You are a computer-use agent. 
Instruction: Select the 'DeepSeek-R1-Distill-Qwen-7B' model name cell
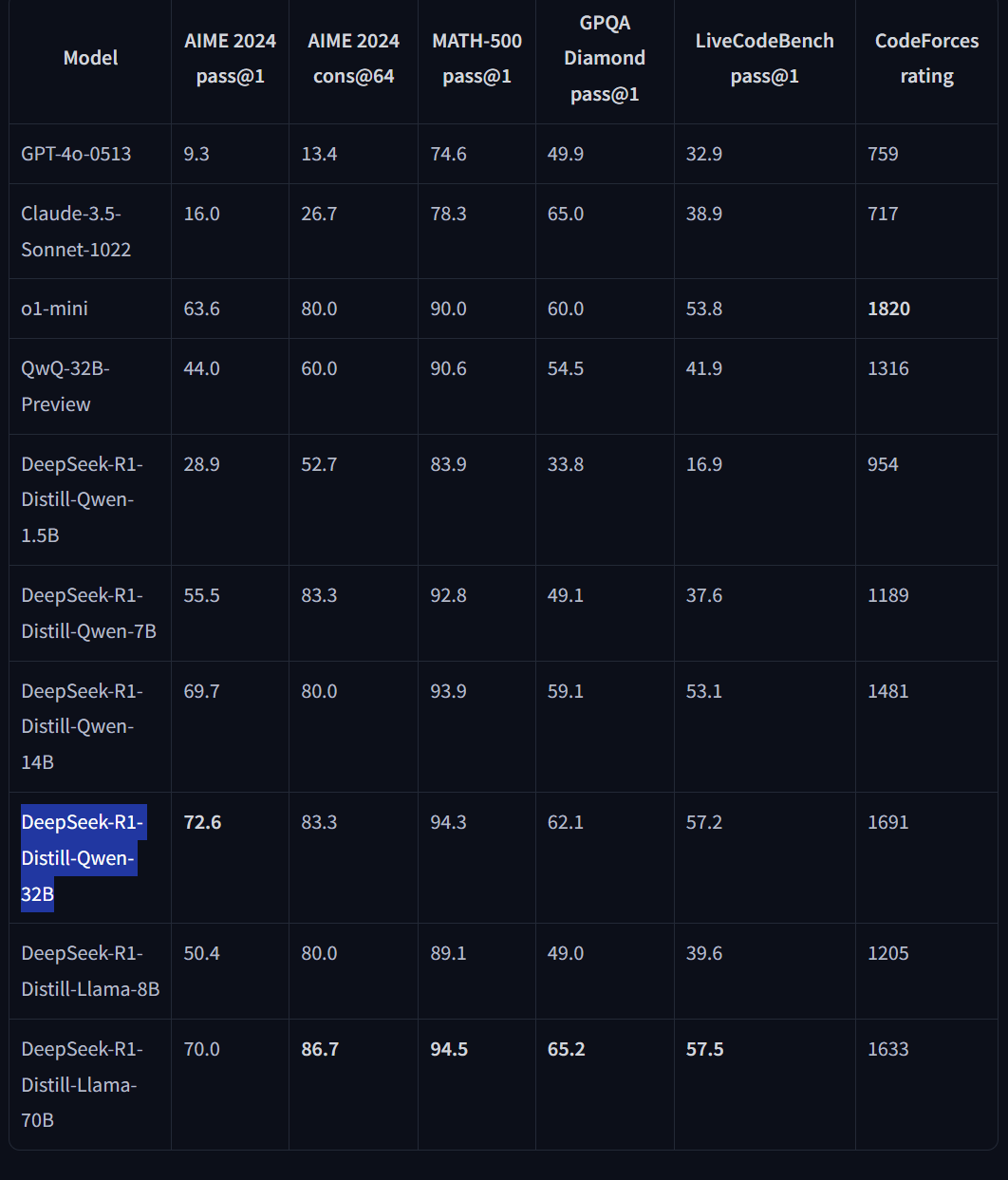click(90, 613)
